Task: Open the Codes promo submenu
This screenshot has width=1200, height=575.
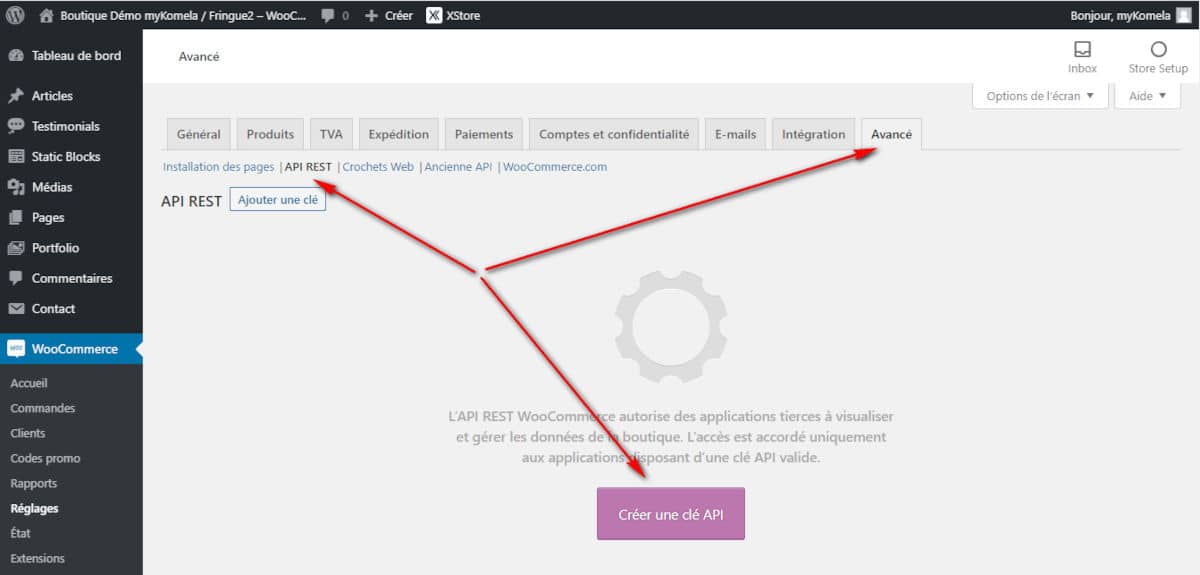Action: tap(45, 458)
